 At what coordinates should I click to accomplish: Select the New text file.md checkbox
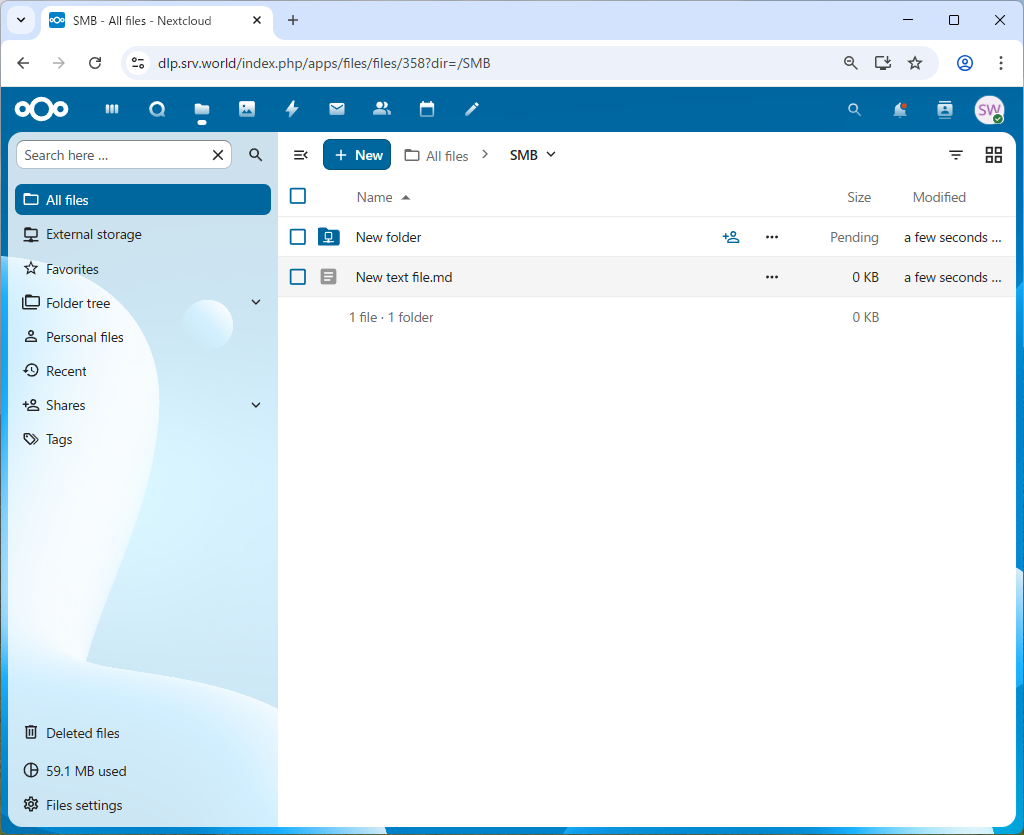pos(298,277)
